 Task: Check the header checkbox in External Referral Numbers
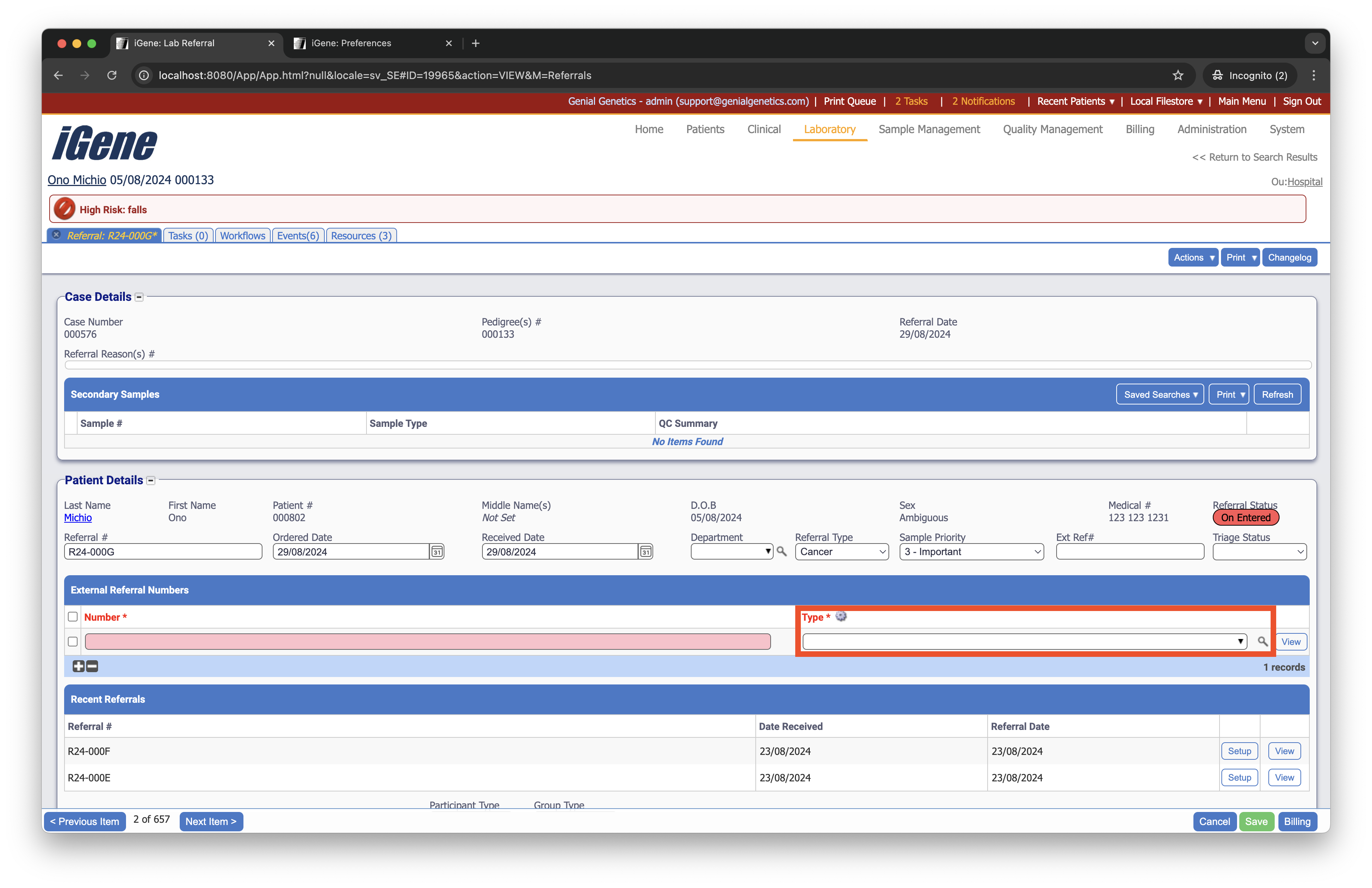73,617
